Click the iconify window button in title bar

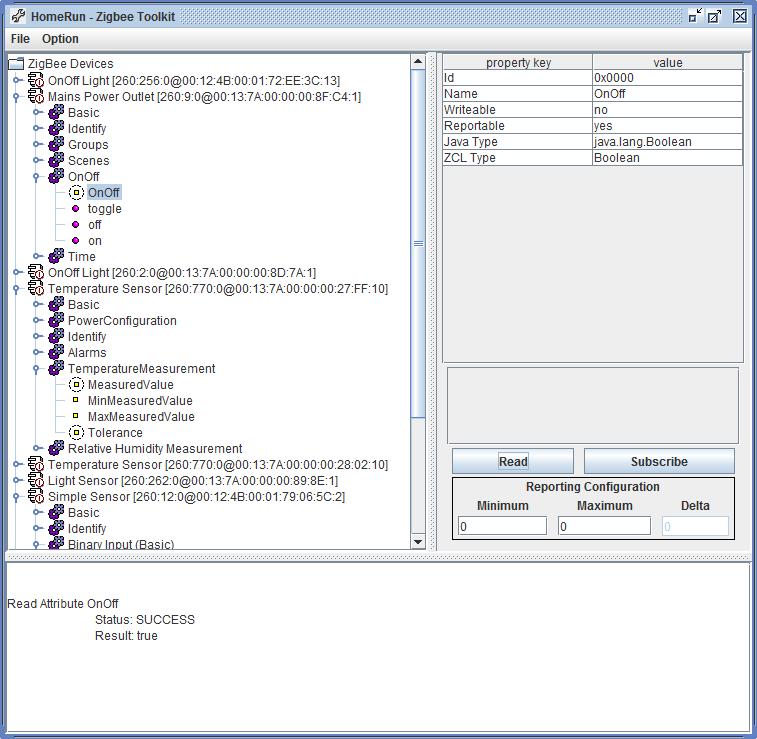point(695,15)
